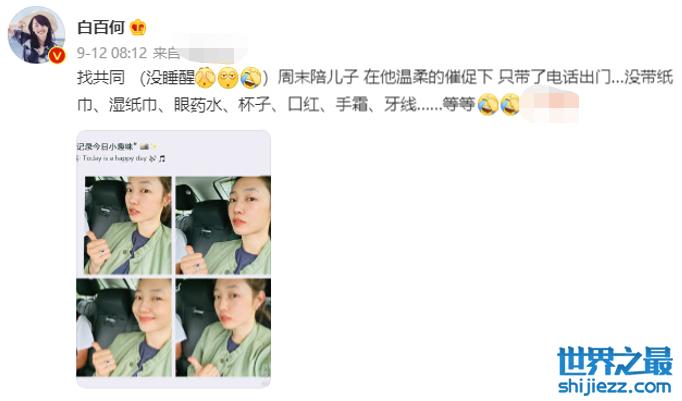Click the crown membership icon beside username
This screenshot has height=401, width=682.
coord(138,27)
